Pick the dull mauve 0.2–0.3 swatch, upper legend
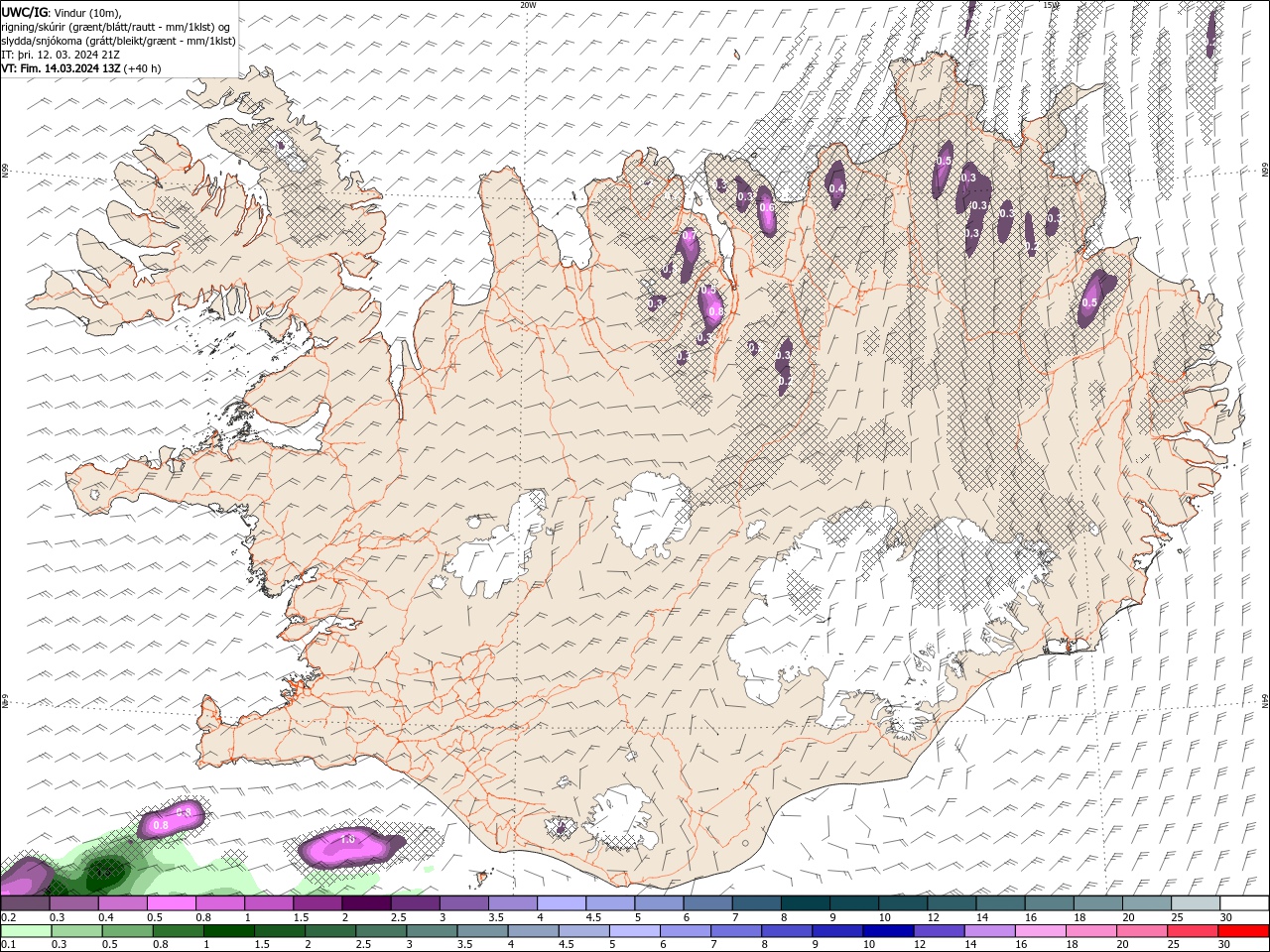Image resolution: width=1270 pixels, height=952 pixels. pos(26,903)
